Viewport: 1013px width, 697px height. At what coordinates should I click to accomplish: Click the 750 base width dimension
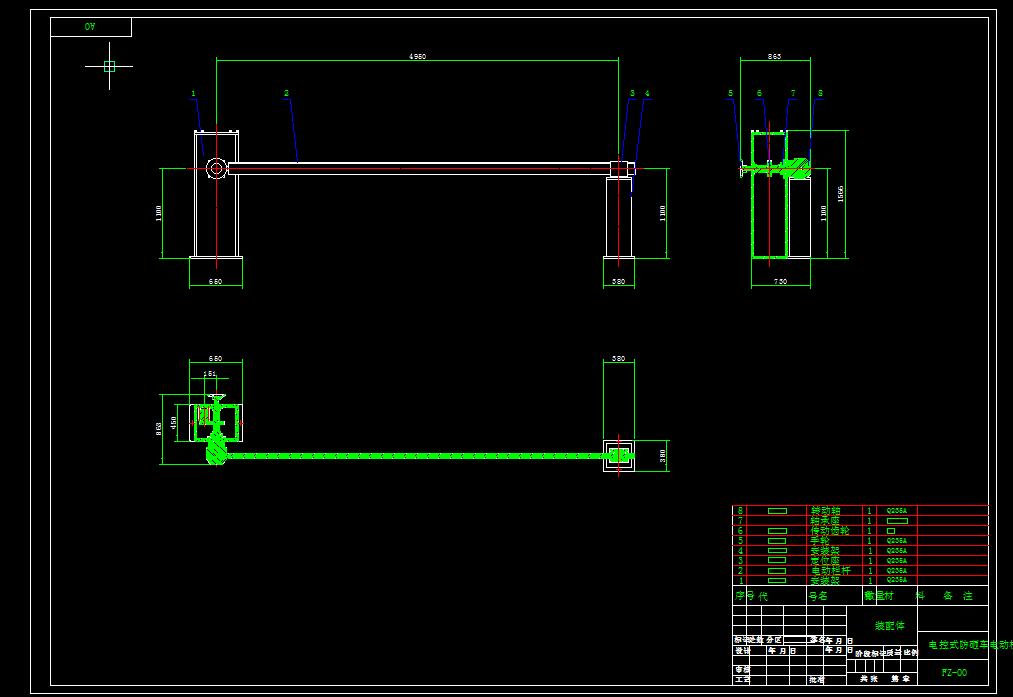click(780, 282)
